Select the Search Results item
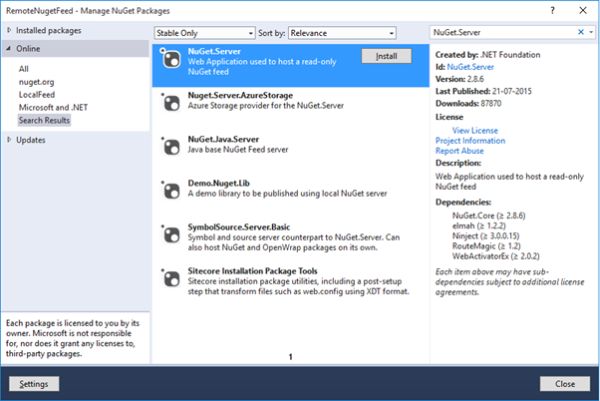 tap(44, 120)
